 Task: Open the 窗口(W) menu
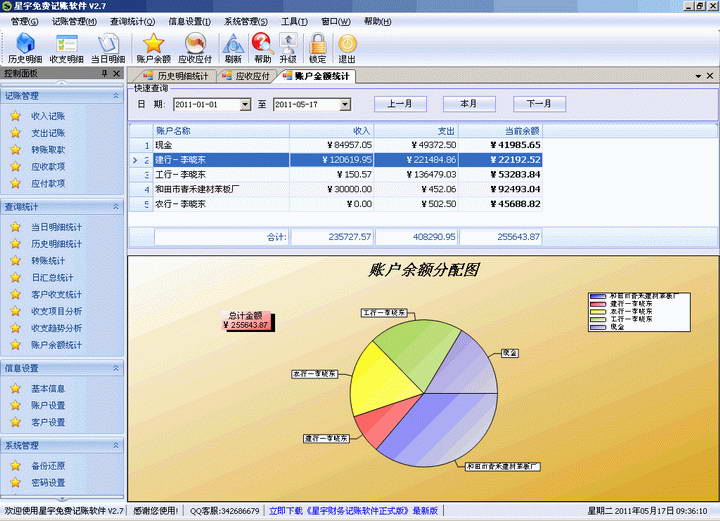click(x=336, y=21)
